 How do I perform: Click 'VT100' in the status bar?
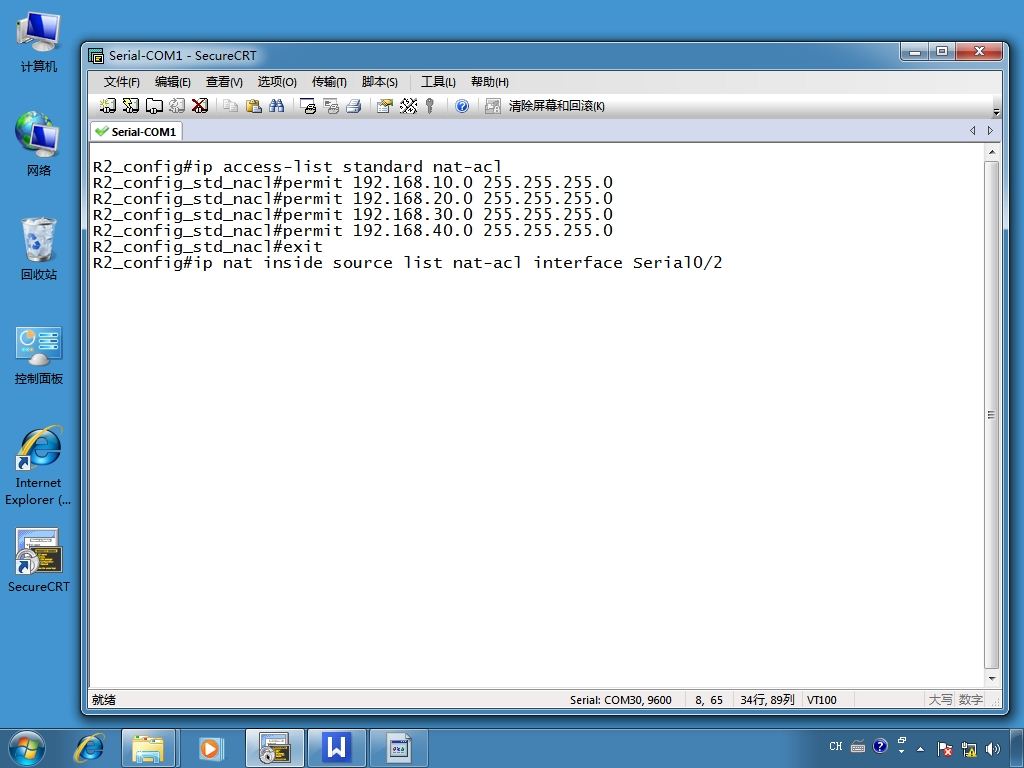(x=822, y=699)
